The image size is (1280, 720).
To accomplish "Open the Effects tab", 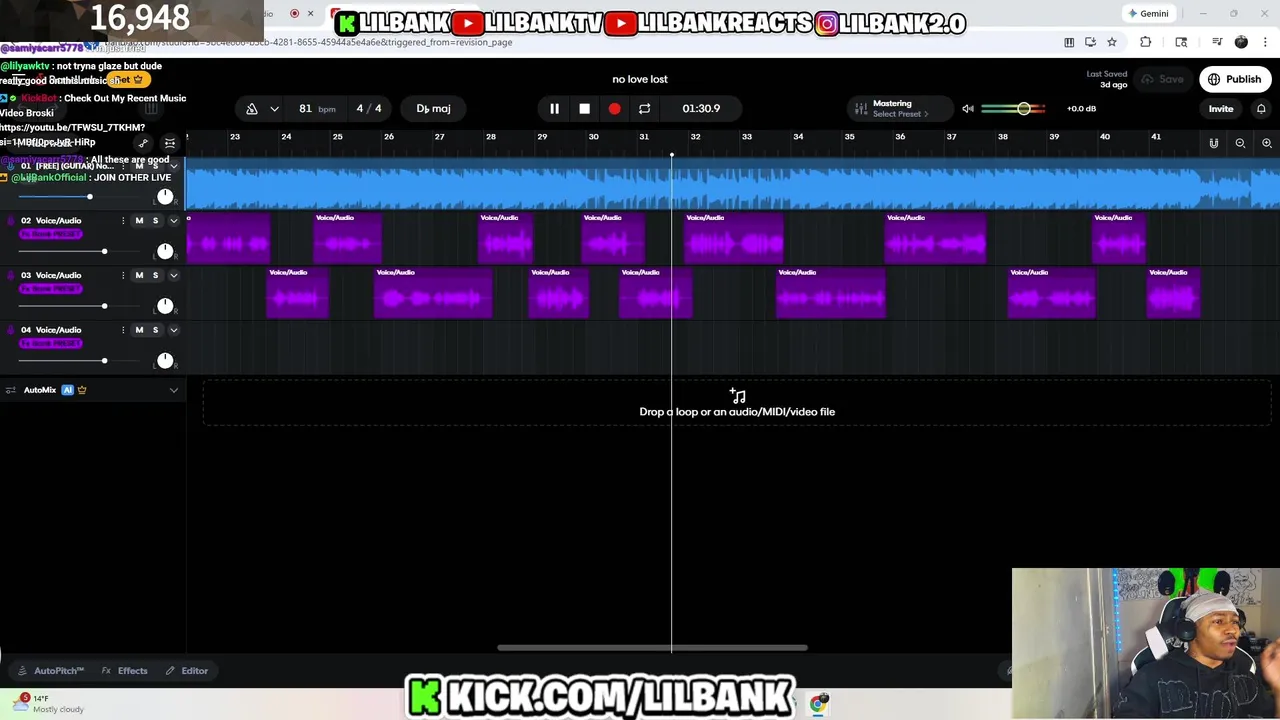I will coord(125,671).
